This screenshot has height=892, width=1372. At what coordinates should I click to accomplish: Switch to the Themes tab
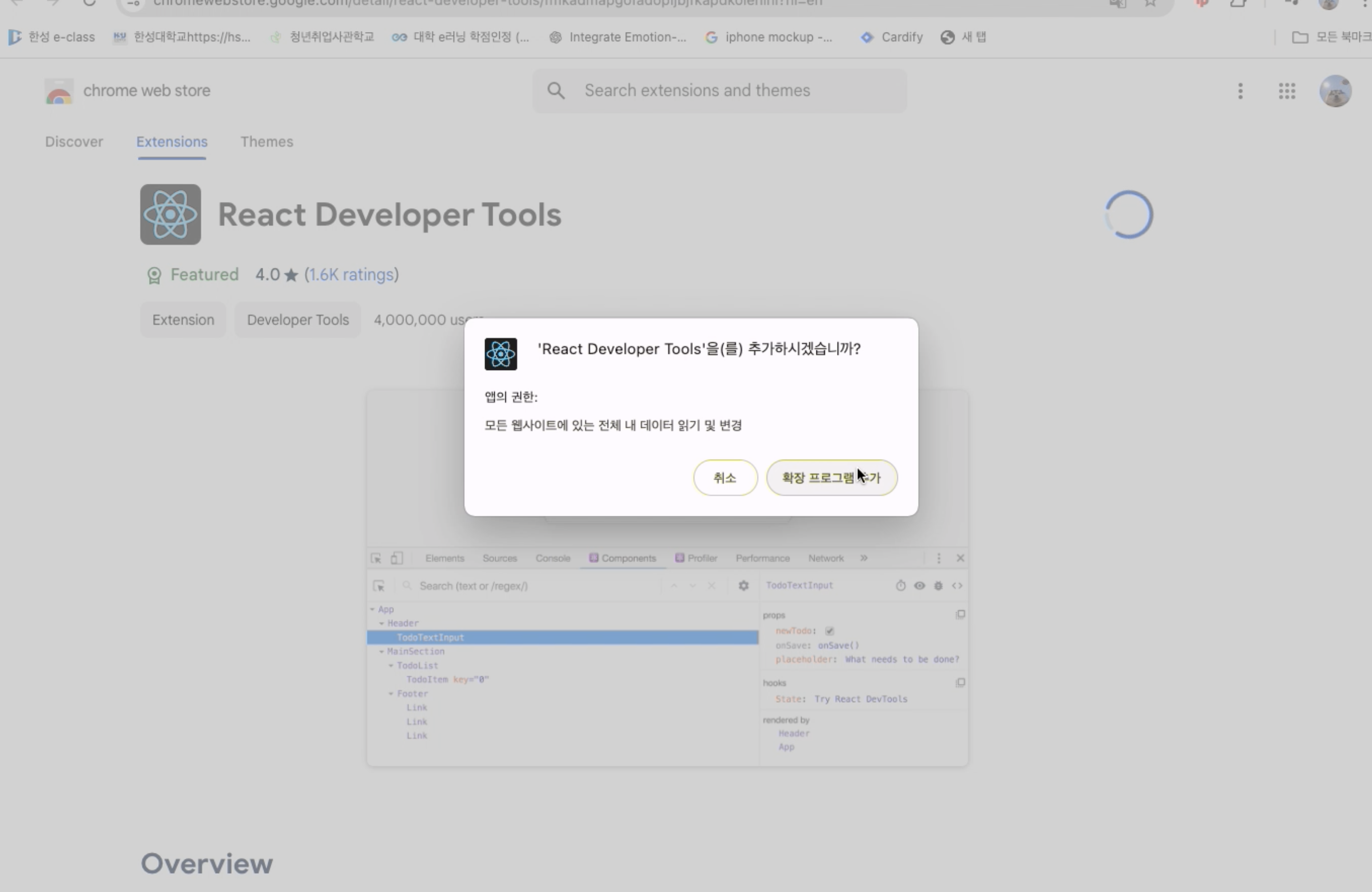tap(266, 142)
